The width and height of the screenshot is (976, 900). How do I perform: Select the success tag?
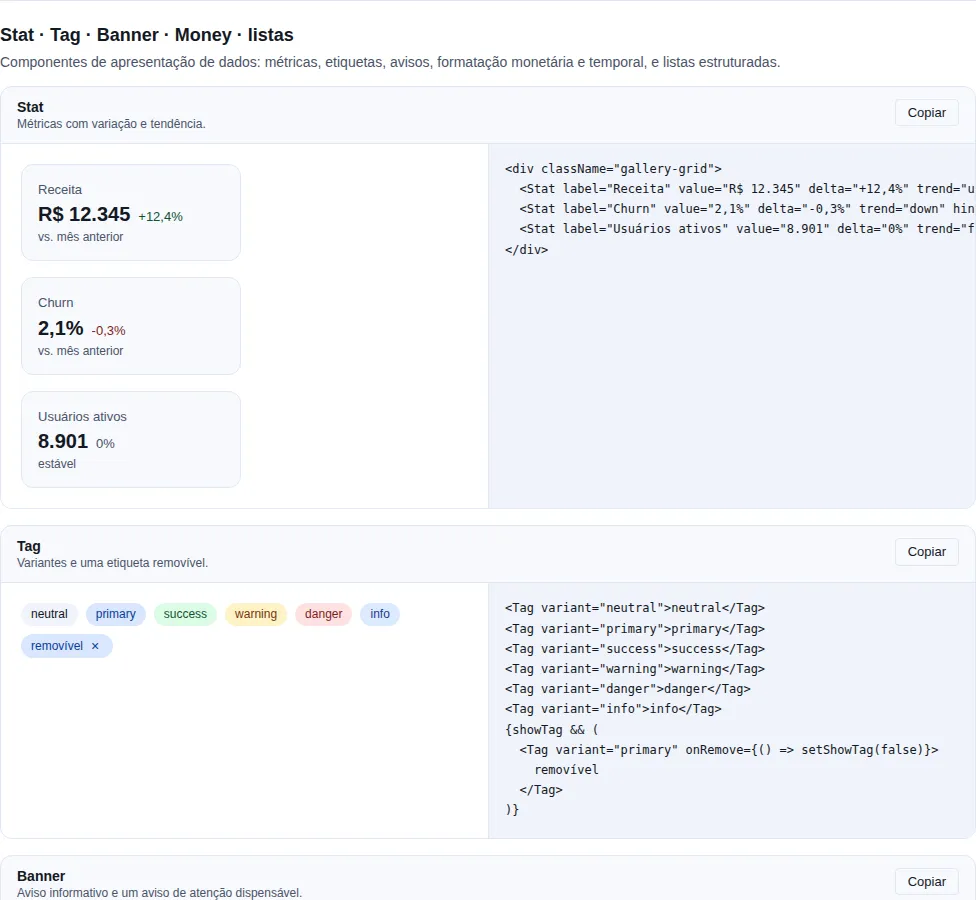coord(185,614)
